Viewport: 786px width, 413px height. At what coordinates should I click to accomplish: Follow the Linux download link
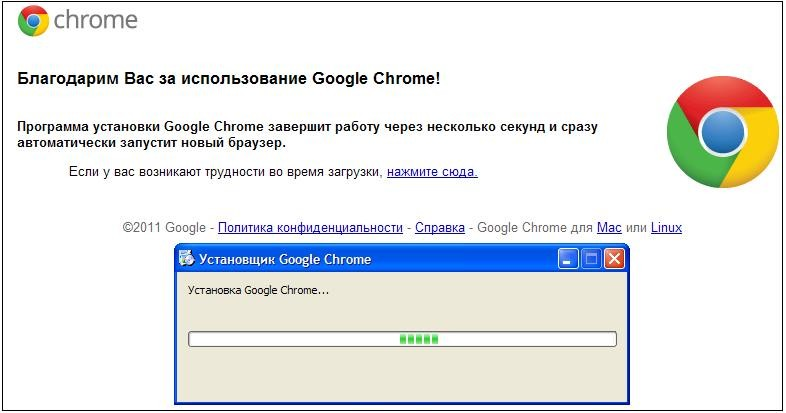pos(666,228)
